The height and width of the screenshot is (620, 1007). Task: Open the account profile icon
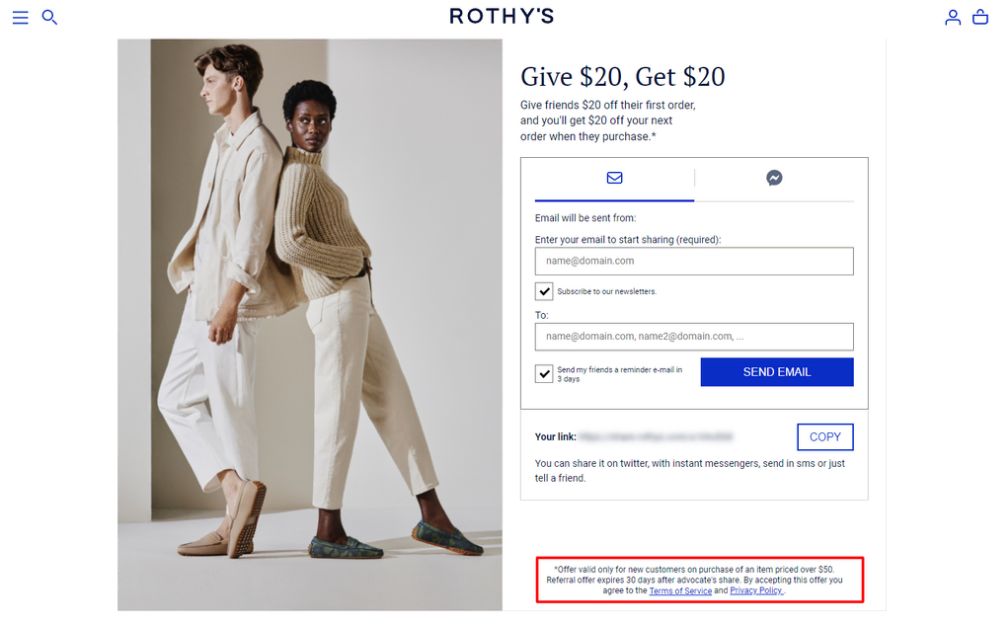953,17
